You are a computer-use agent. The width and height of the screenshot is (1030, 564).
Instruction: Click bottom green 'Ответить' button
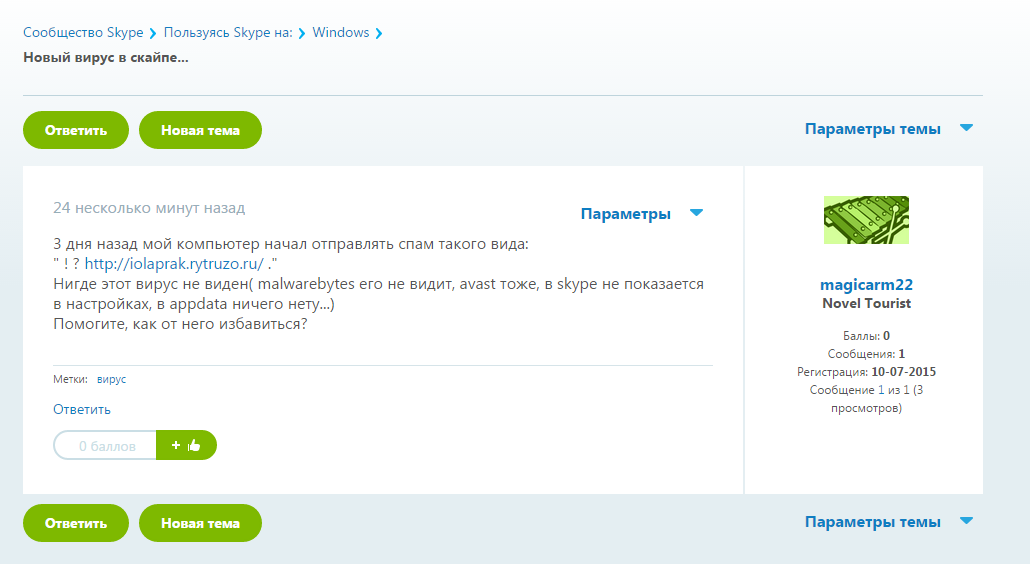[x=76, y=523]
